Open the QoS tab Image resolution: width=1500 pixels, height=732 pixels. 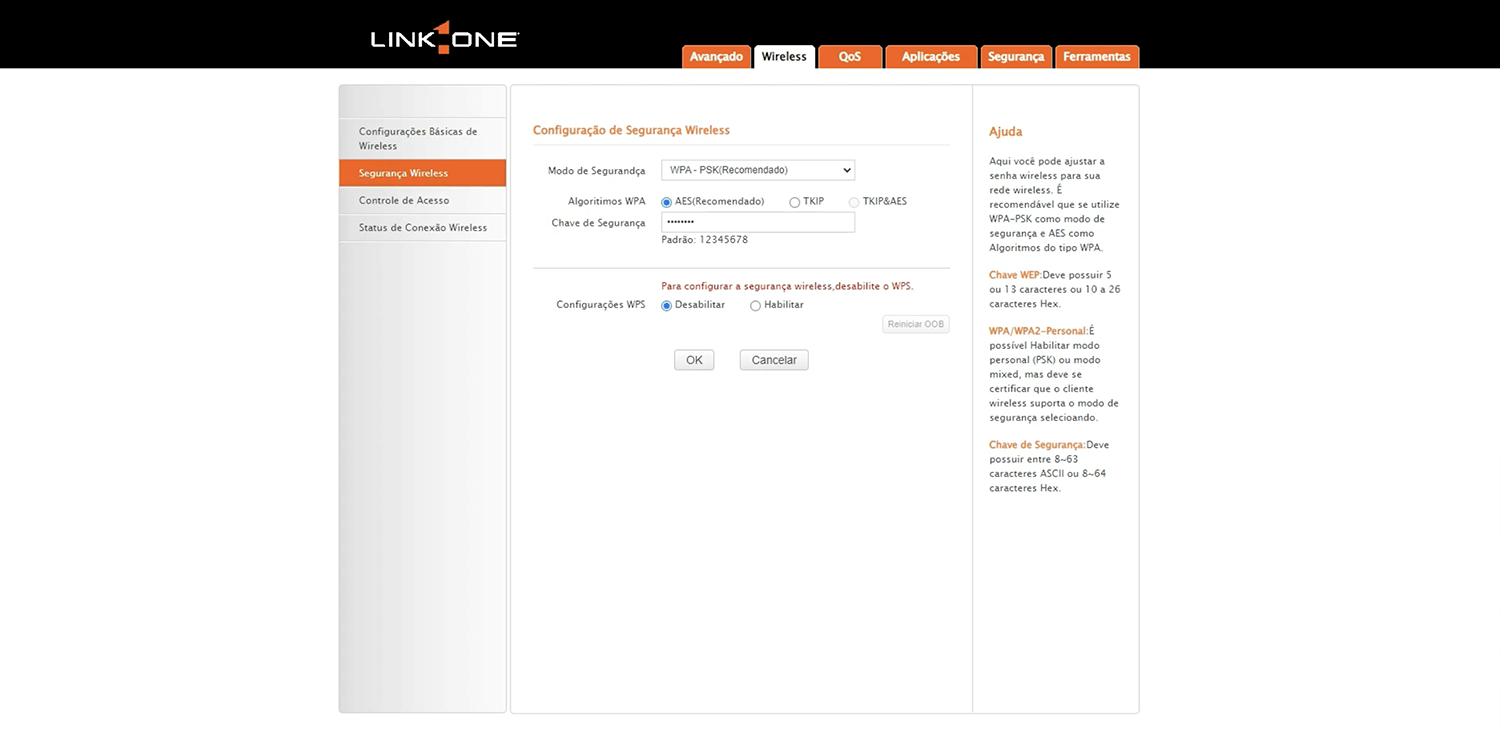(849, 57)
